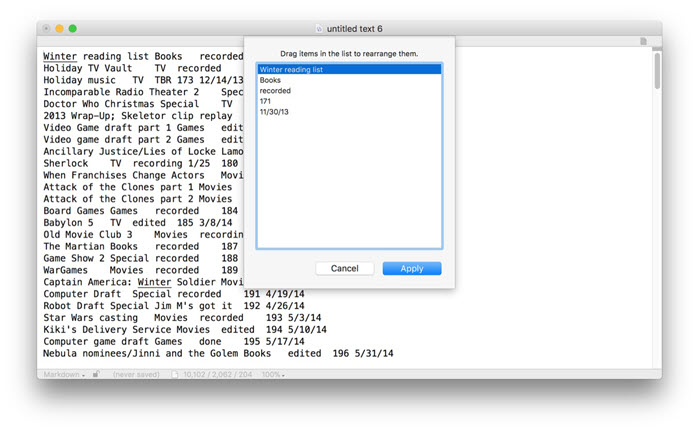Click the '2013 Wrap-Up; Skeletor clip replay' line

[138, 116]
